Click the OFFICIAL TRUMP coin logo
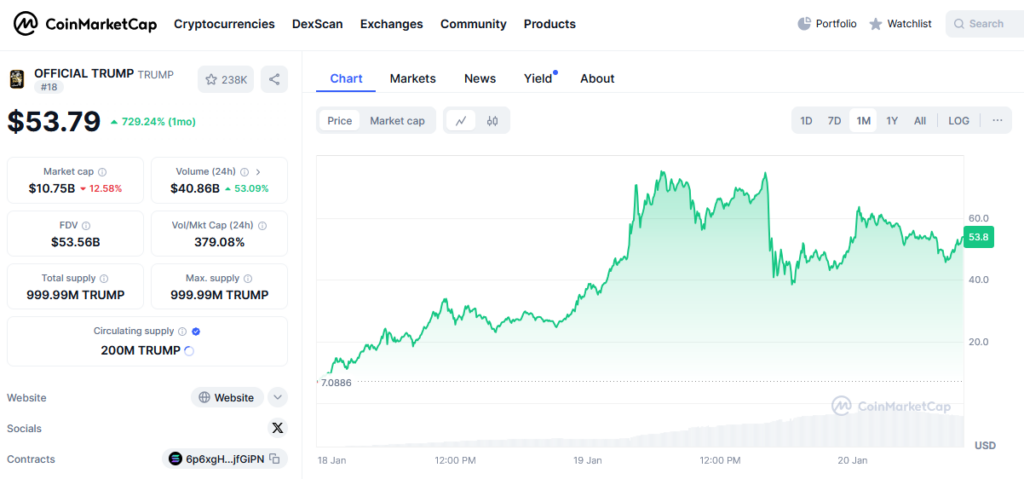Viewport: 1024px width, 479px height. click(x=16, y=80)
